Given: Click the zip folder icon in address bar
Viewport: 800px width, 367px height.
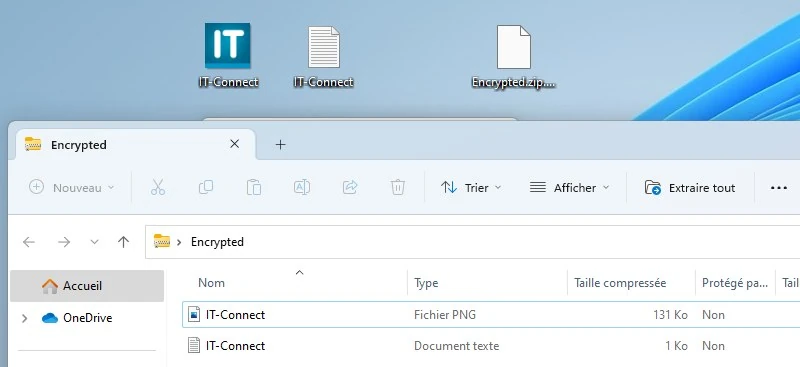Looking at the screenshot, I should point(162,241).
